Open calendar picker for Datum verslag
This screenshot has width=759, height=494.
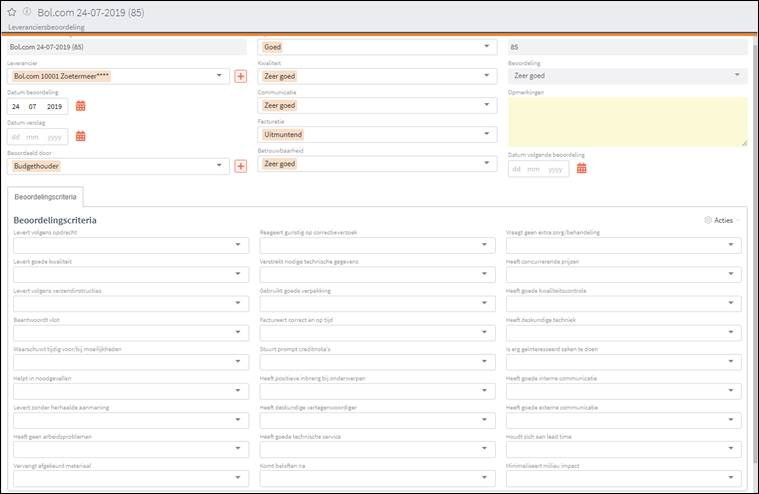pyautogui.click(x=81, y=136)
